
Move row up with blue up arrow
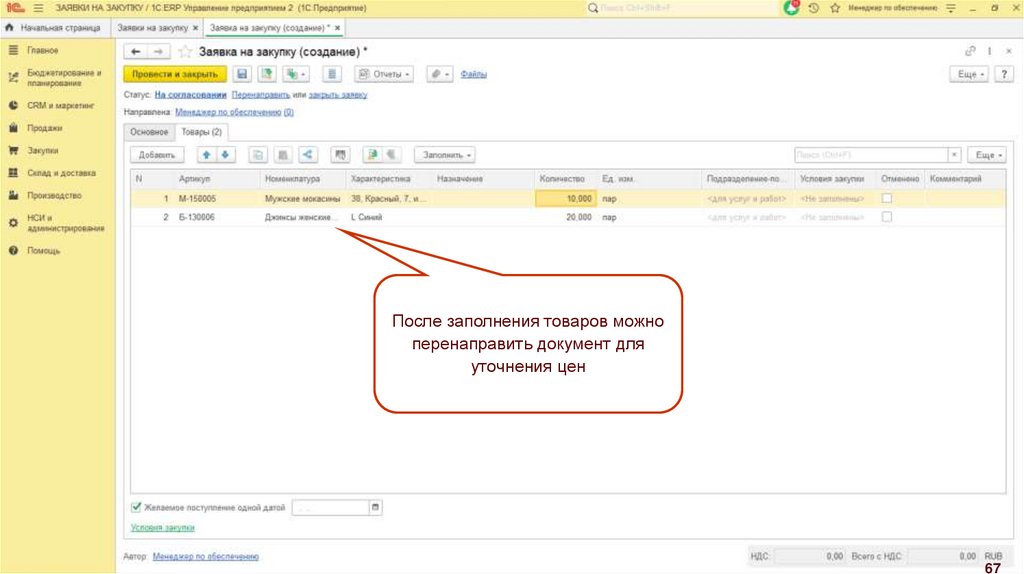206,155
